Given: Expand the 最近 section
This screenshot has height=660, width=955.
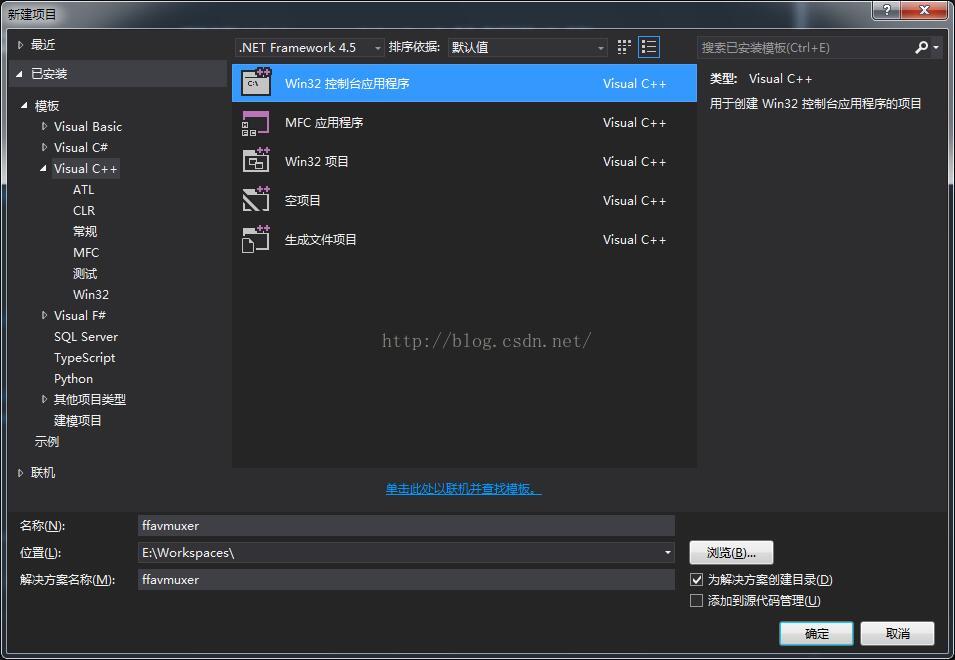Looking at the screenshot, I should (20, 44).
